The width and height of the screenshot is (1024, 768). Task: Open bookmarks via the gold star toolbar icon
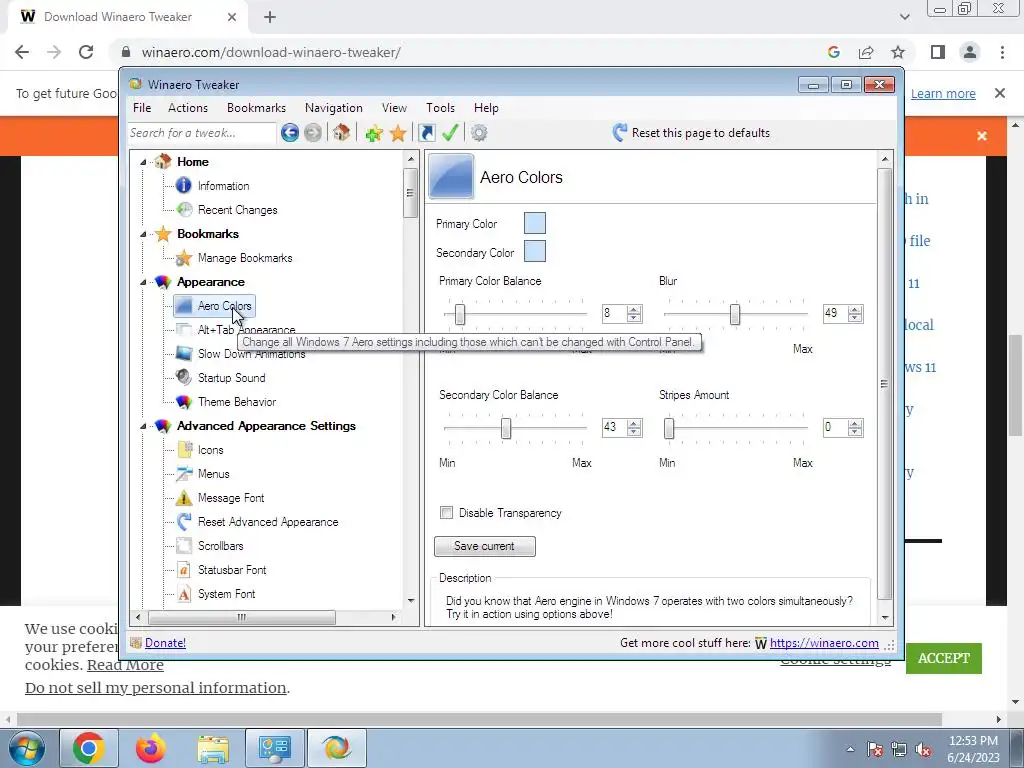coord(398,133)
